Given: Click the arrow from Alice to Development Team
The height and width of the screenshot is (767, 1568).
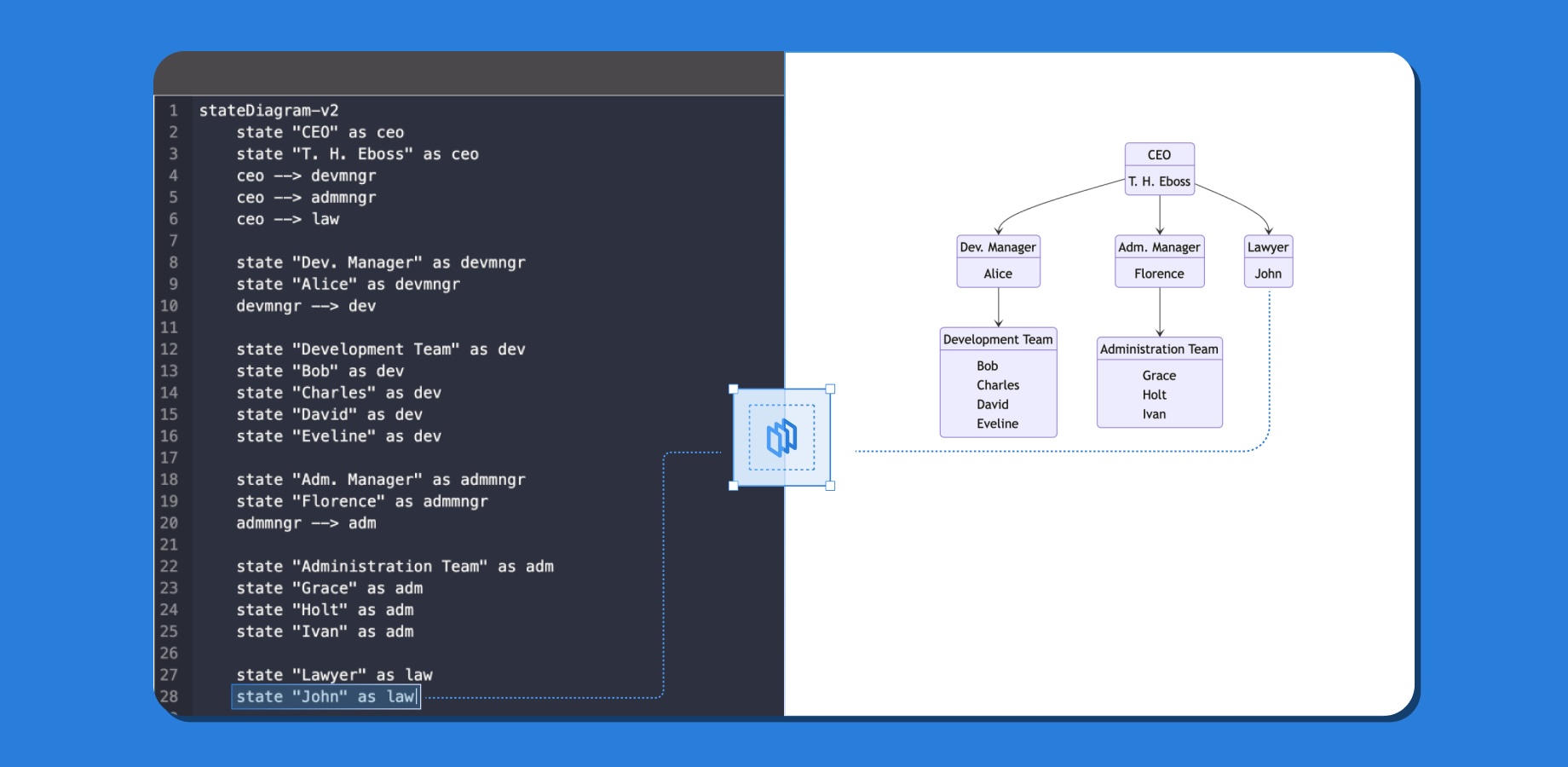Looking at the screenshot, I should click(x=998, y=309).
